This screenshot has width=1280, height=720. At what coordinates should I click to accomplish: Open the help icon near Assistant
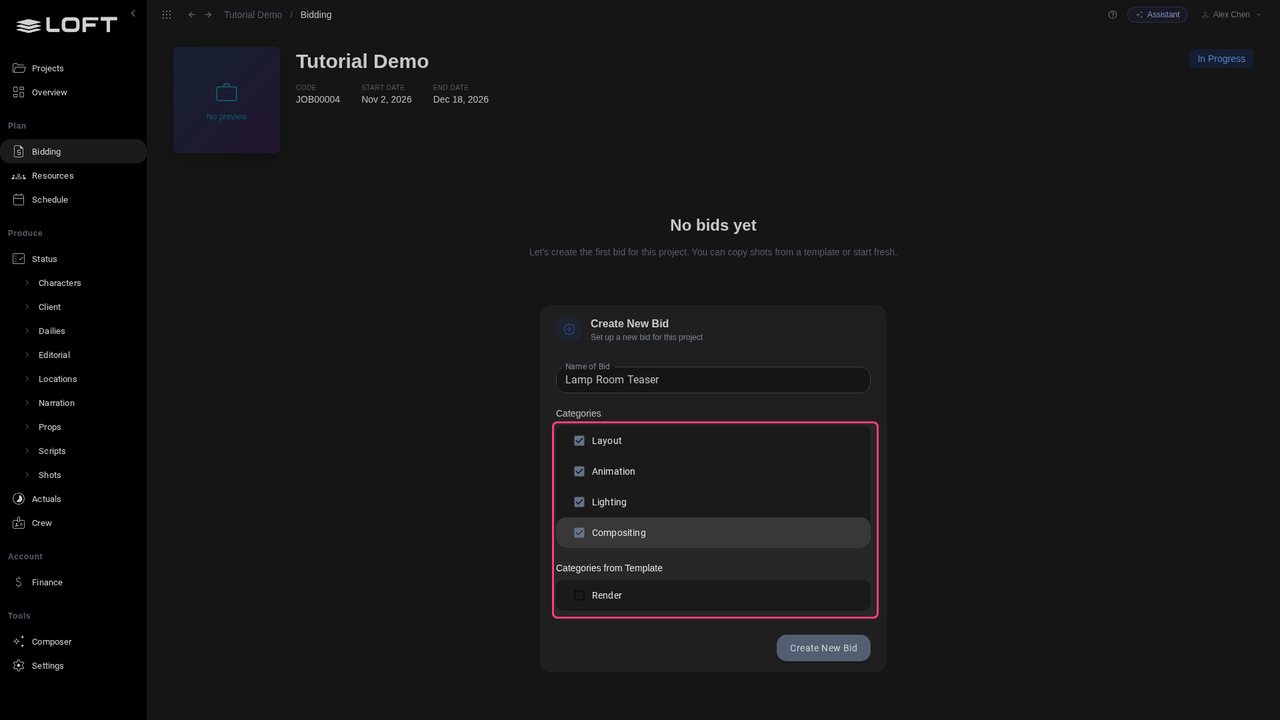[1112, 15]
